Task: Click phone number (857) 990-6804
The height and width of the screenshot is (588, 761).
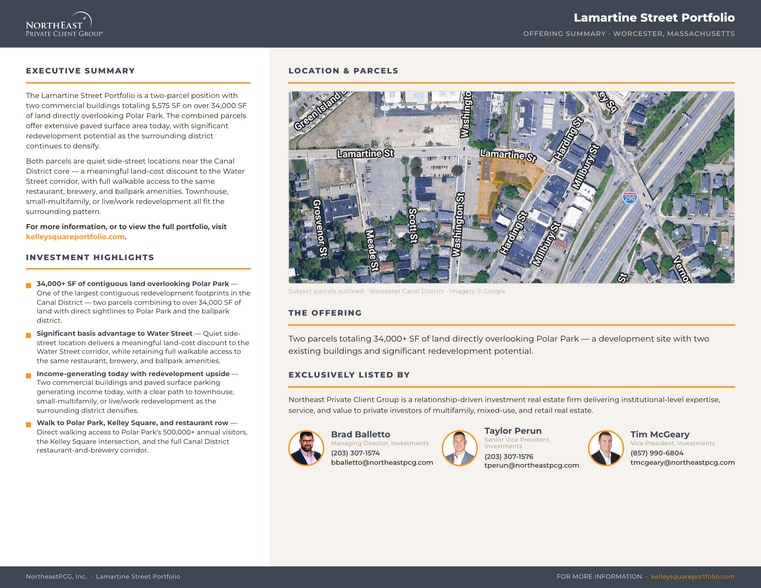Action: click(657, 453)
